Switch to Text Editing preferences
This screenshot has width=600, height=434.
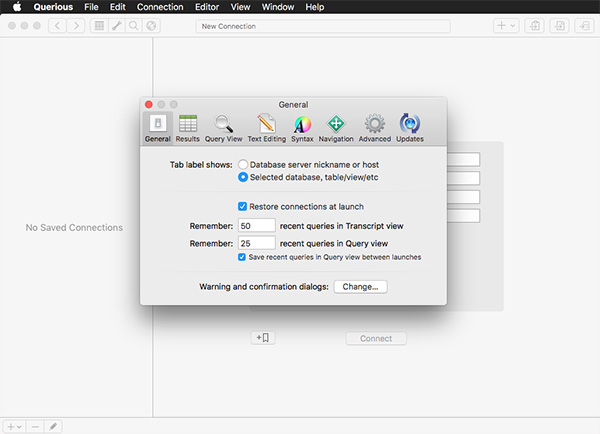(266, 128)
